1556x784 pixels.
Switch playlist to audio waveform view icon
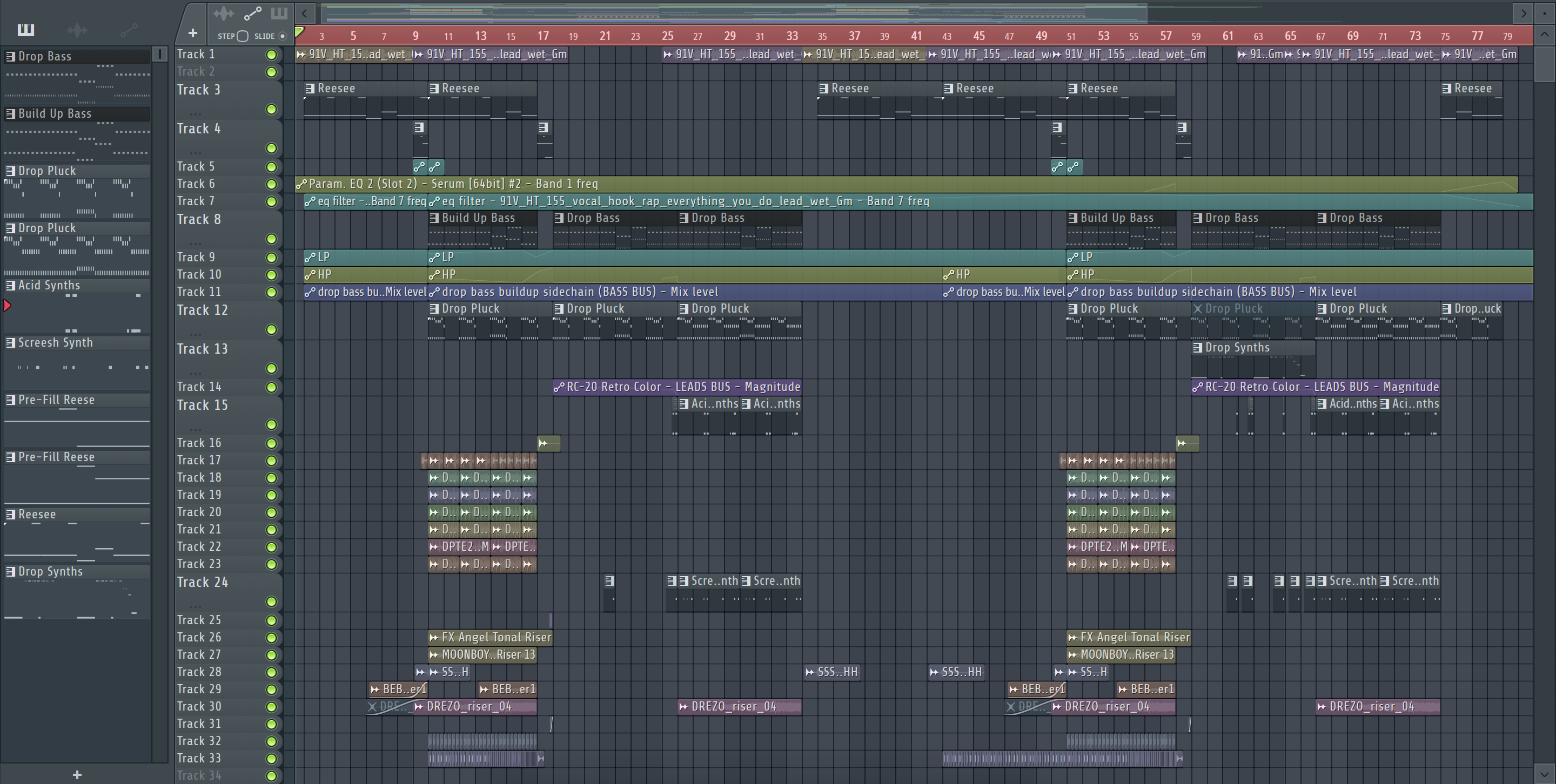tap(223, 12)
